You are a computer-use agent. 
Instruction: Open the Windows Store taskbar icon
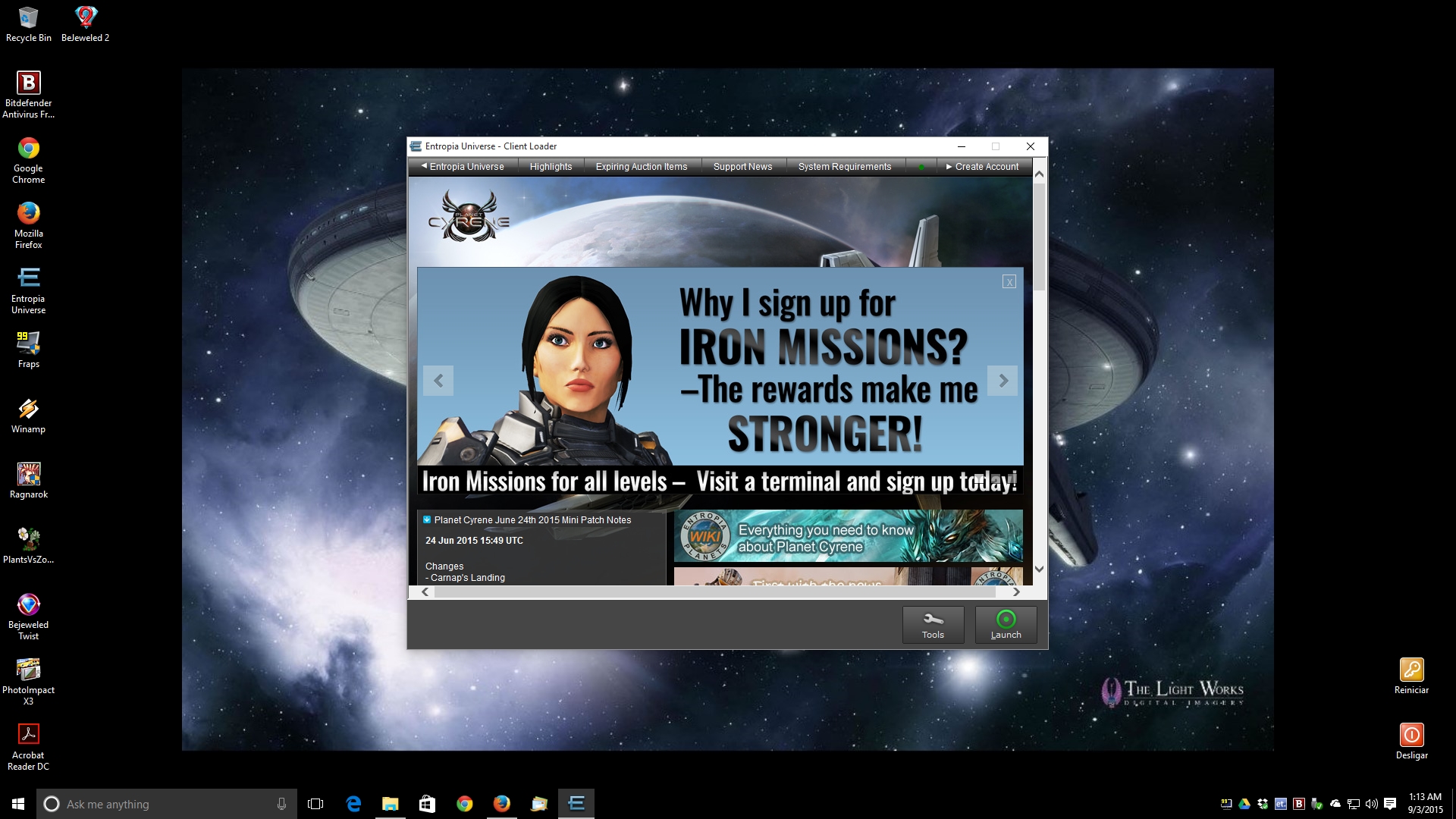[x=427, y=804]
